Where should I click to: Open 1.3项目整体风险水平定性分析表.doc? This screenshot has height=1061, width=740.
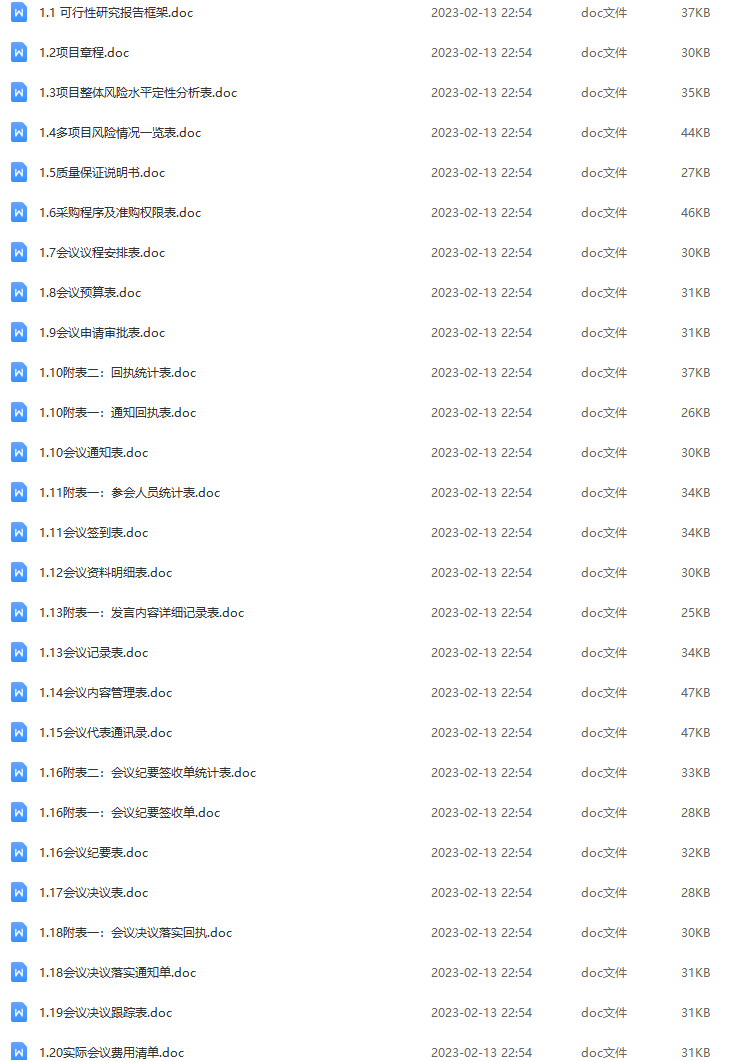(x=138, y=93)
